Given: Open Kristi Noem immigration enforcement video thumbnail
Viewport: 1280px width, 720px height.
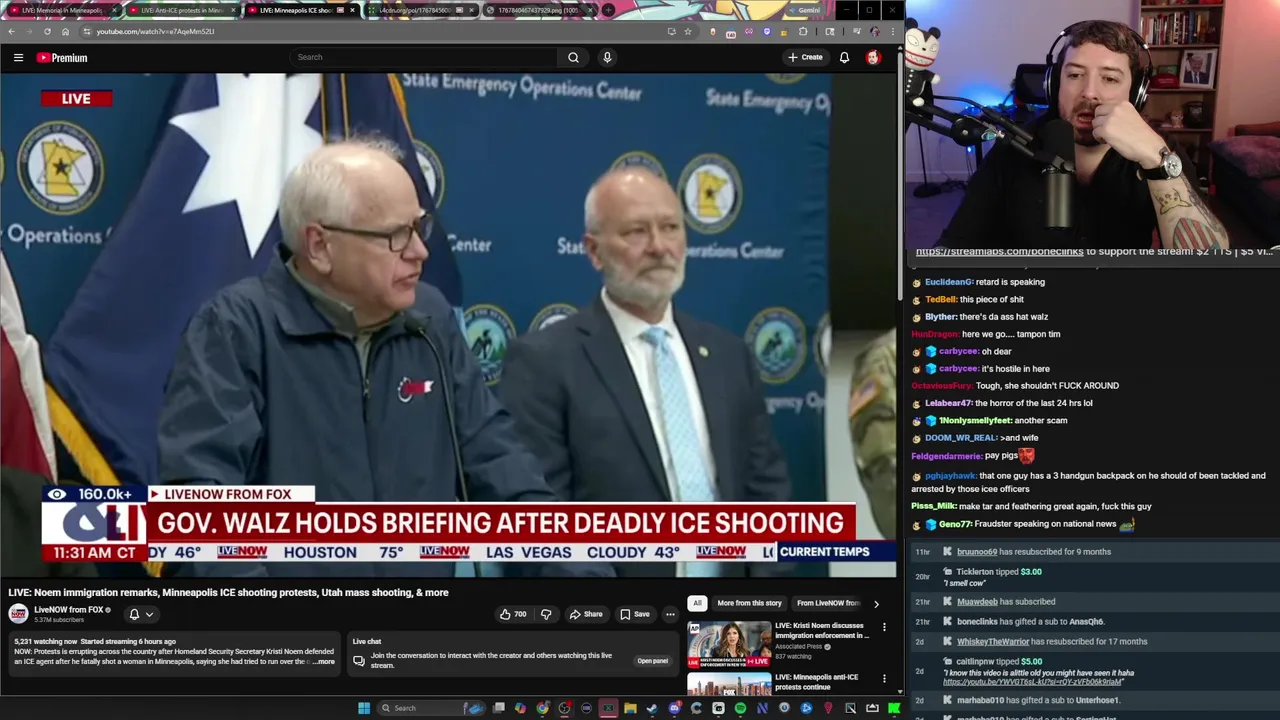Looking at the screenshot, I should [x=729, y=644].
